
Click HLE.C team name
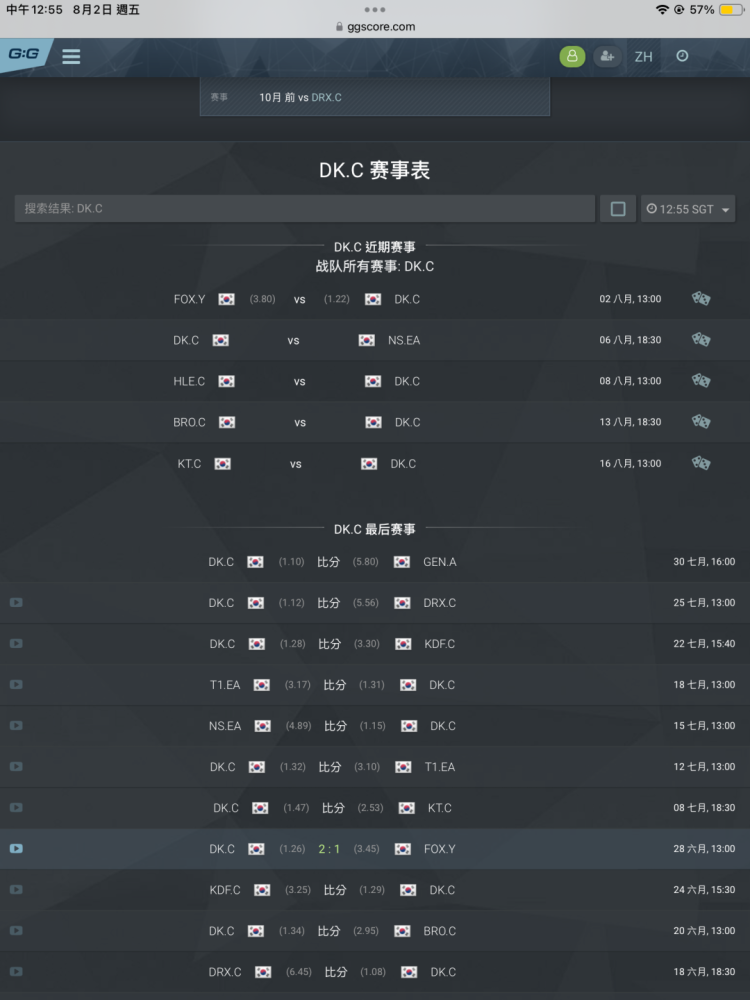(x=189, y=381)
